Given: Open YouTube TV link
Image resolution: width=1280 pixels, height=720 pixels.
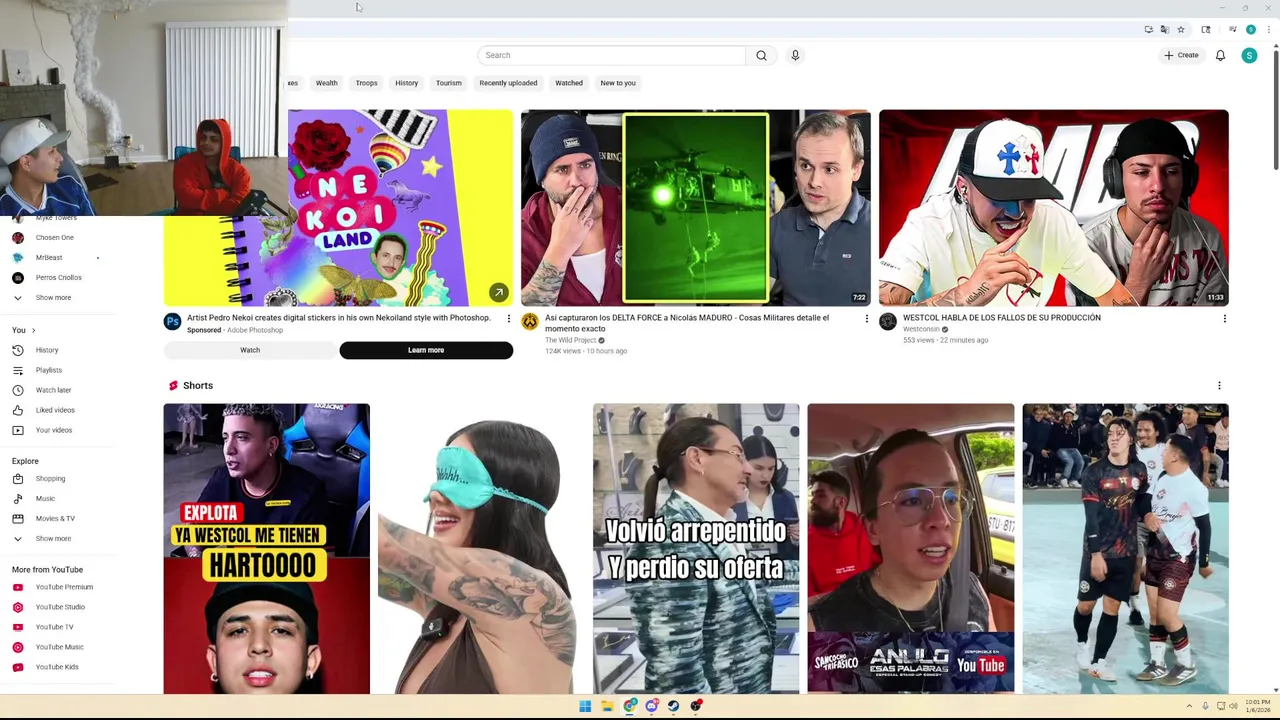Looking at the screenshot, I should pos(58,627).
